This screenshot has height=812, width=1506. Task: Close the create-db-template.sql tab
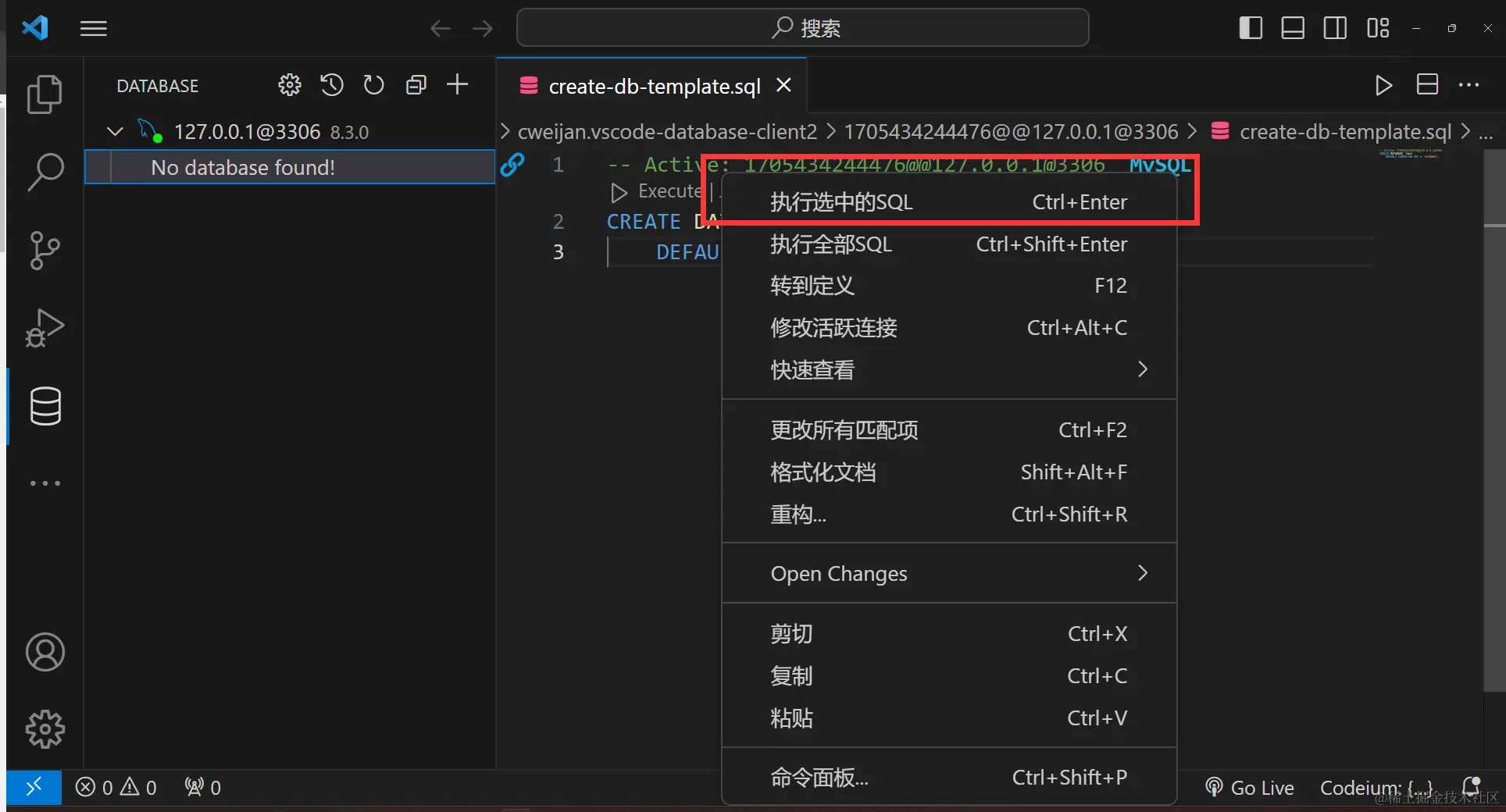[x=784, y=85]
